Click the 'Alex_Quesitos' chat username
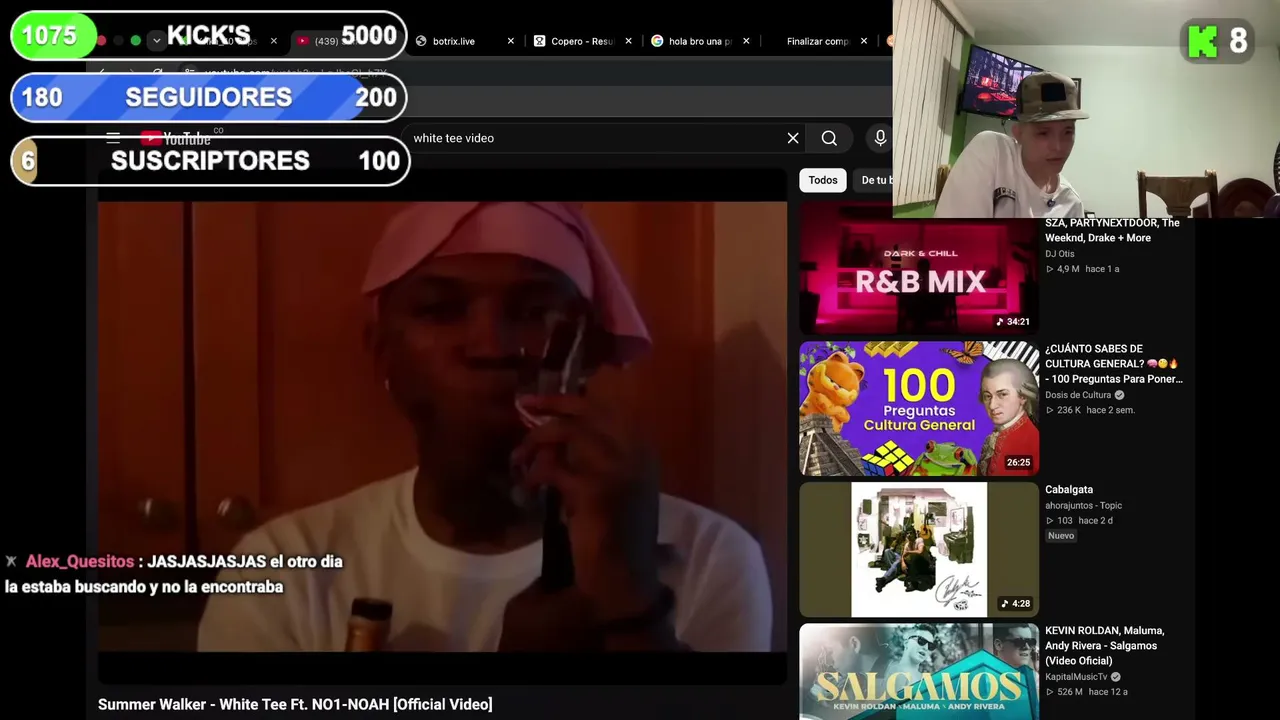Image resolution: width=1280 pixels, height=720 pixels. (x=80, y=562)
